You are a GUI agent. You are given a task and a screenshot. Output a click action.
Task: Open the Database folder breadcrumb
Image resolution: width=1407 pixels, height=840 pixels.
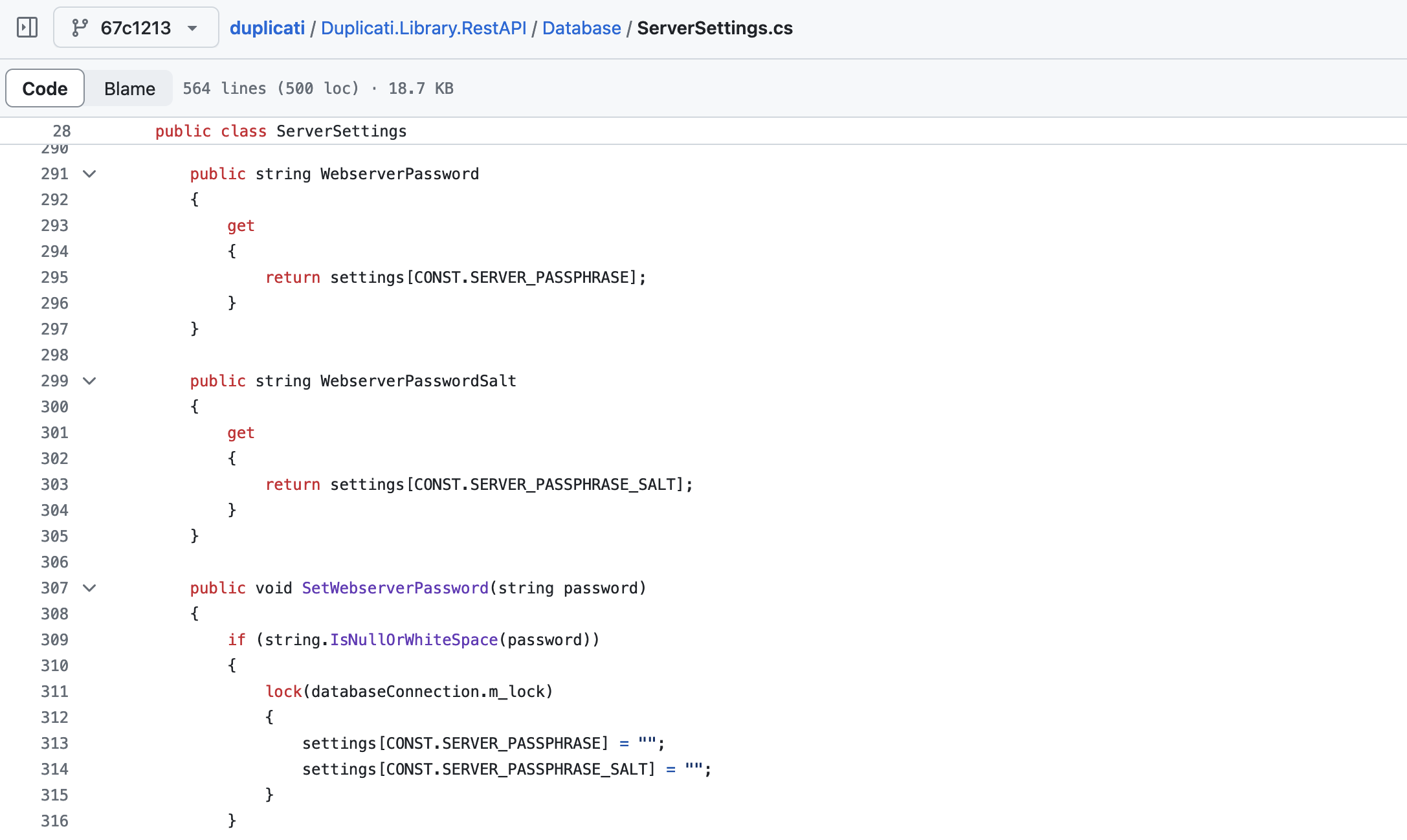coord(581,28)
